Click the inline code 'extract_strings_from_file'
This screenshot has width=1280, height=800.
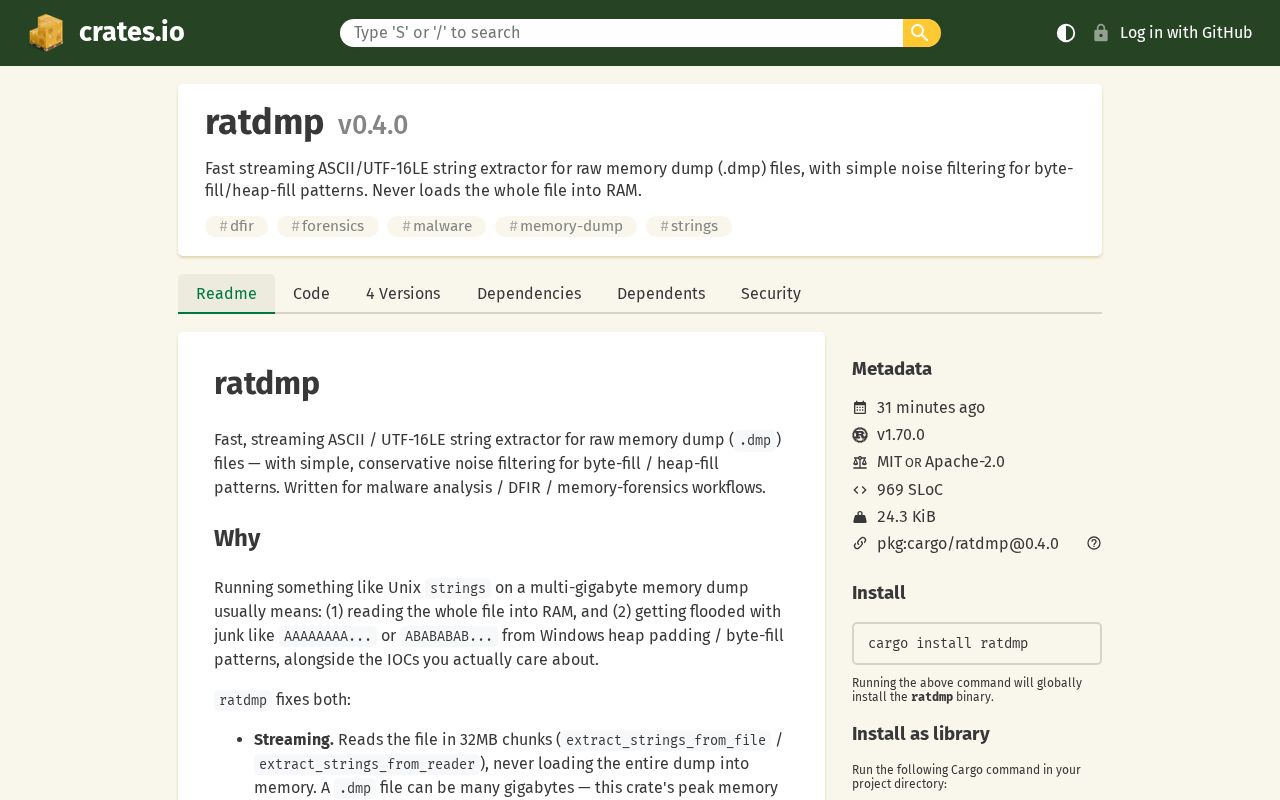click(x=666, y=740)
